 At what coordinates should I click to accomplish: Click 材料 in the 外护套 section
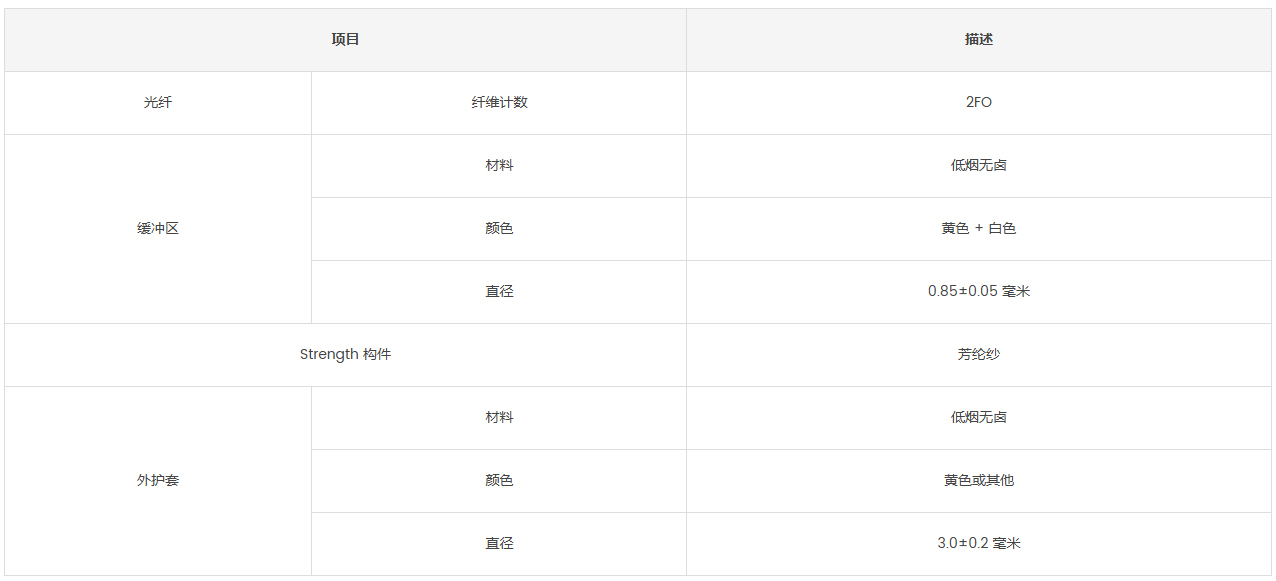499,418
